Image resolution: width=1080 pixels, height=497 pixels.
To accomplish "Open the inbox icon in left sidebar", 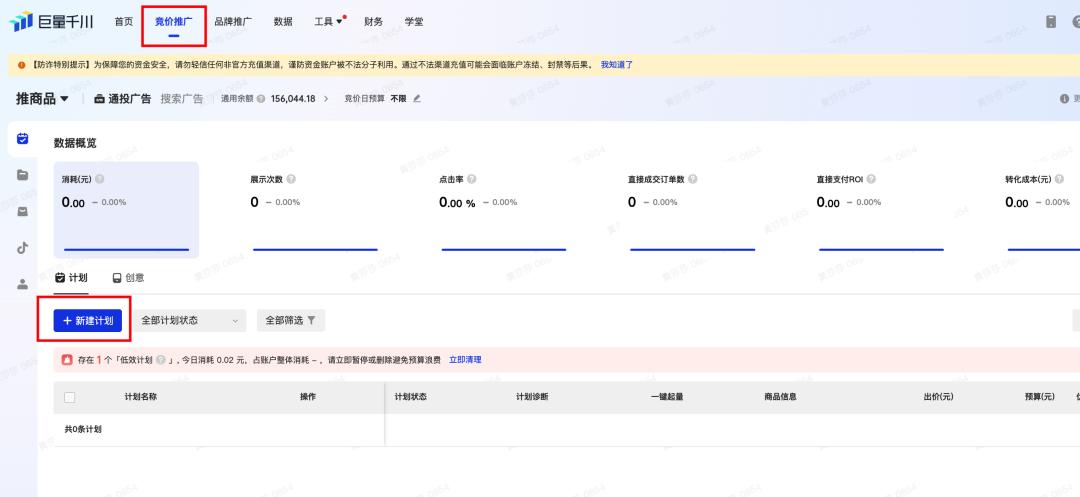I will (x=23, y=211).
